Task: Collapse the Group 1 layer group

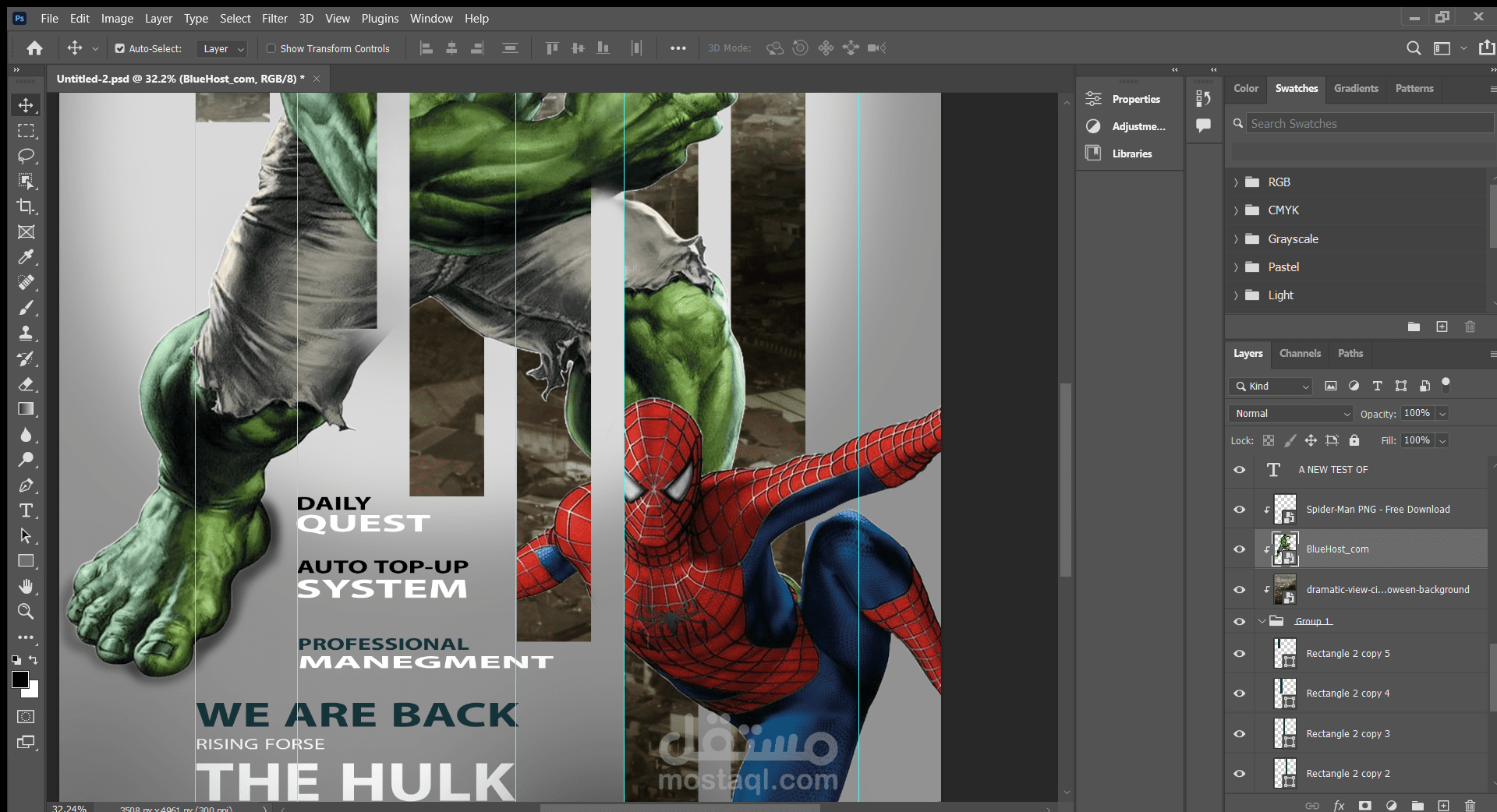Action: tap(1262, 622)
